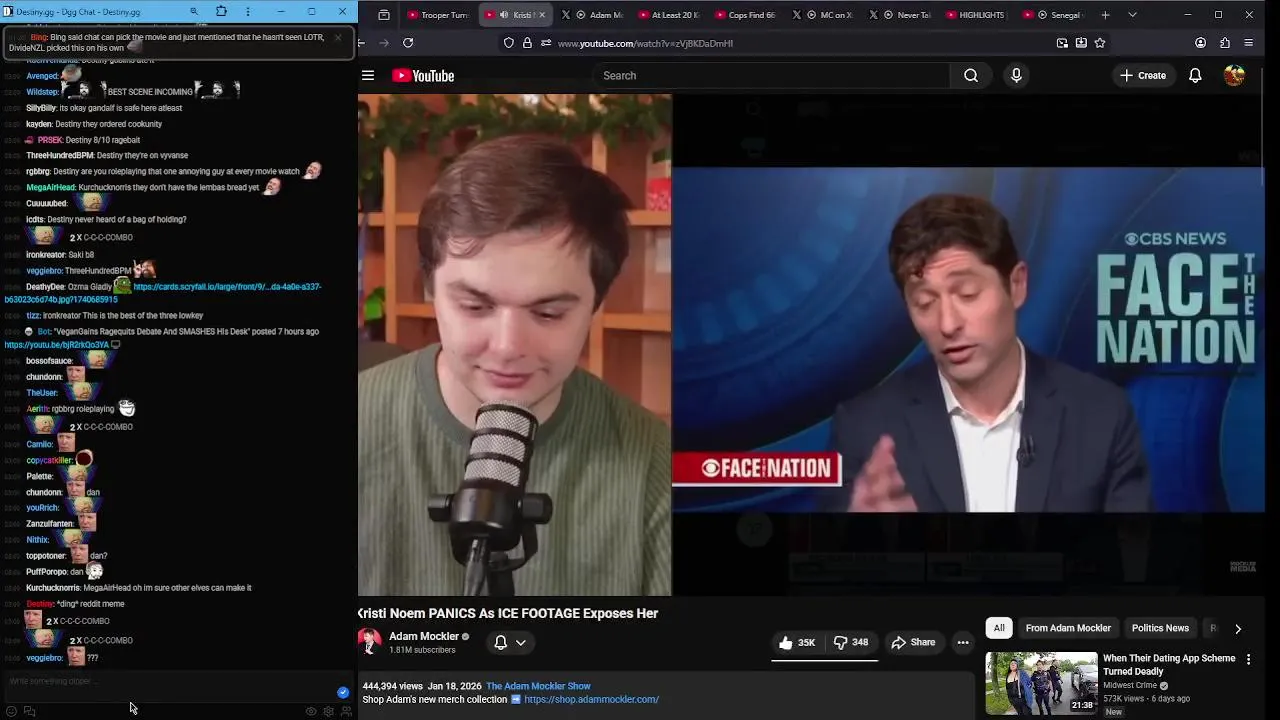Open the Firefox application menu
Image resolution: width=1280 pixels, height=720 pixels.
[1249, 43]
